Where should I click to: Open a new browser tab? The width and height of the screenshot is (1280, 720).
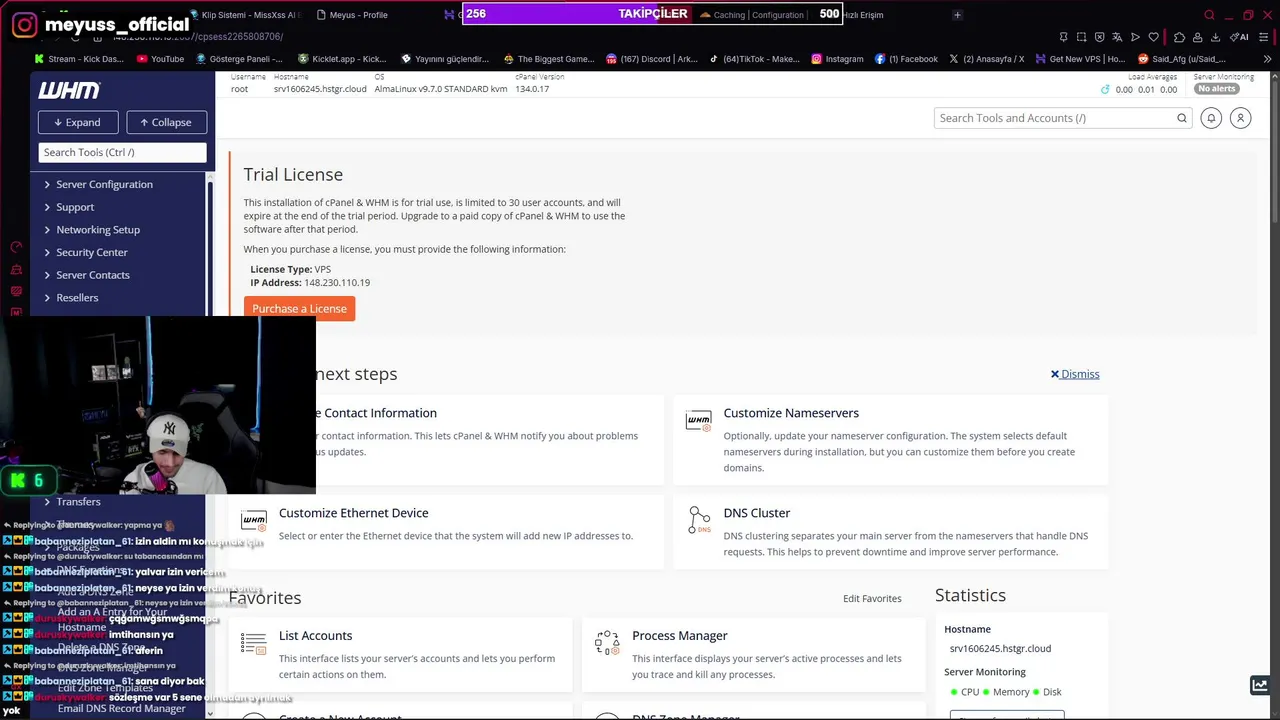(957, 15)
